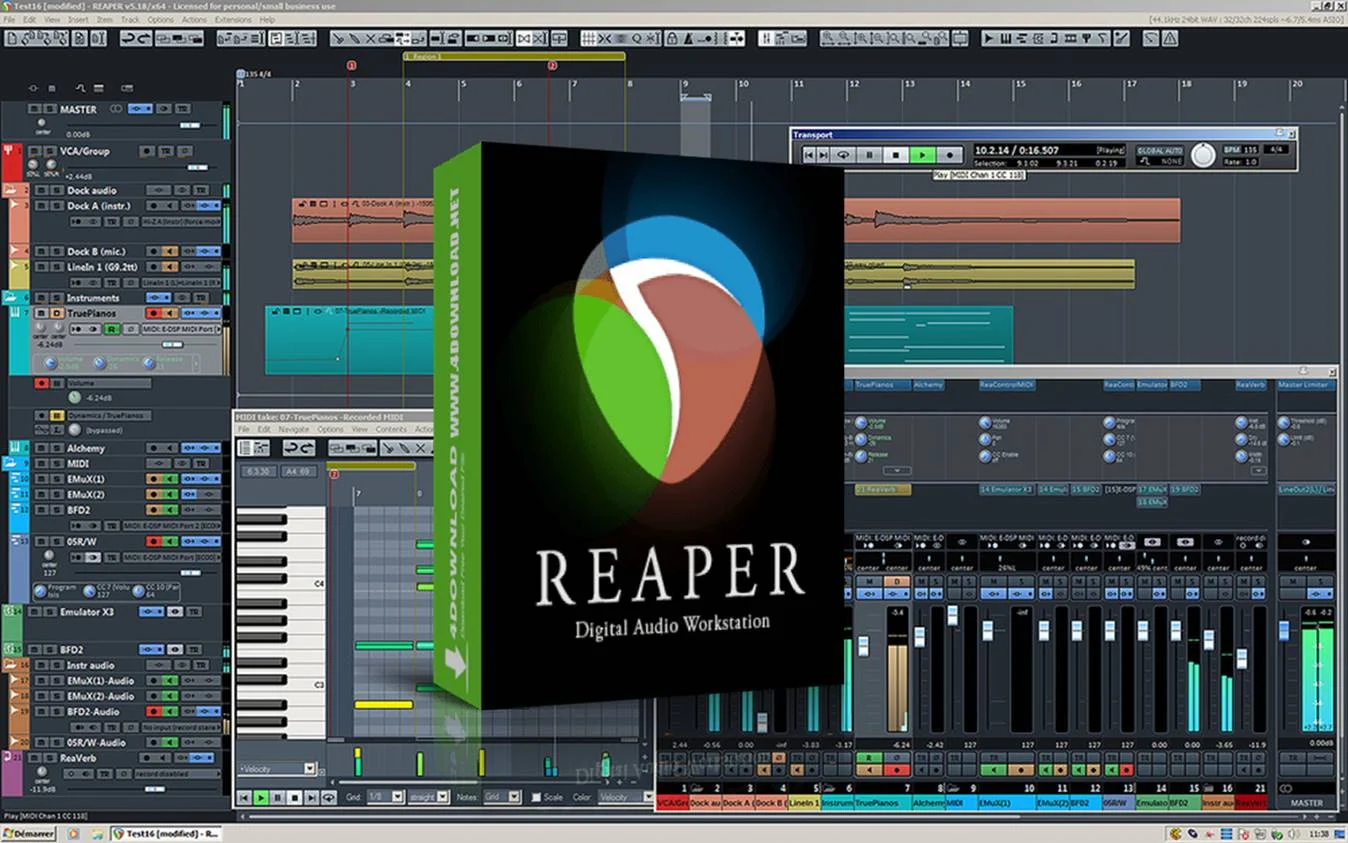
Task: Toggle the repeat loop button in Transport
Action: 843,155
